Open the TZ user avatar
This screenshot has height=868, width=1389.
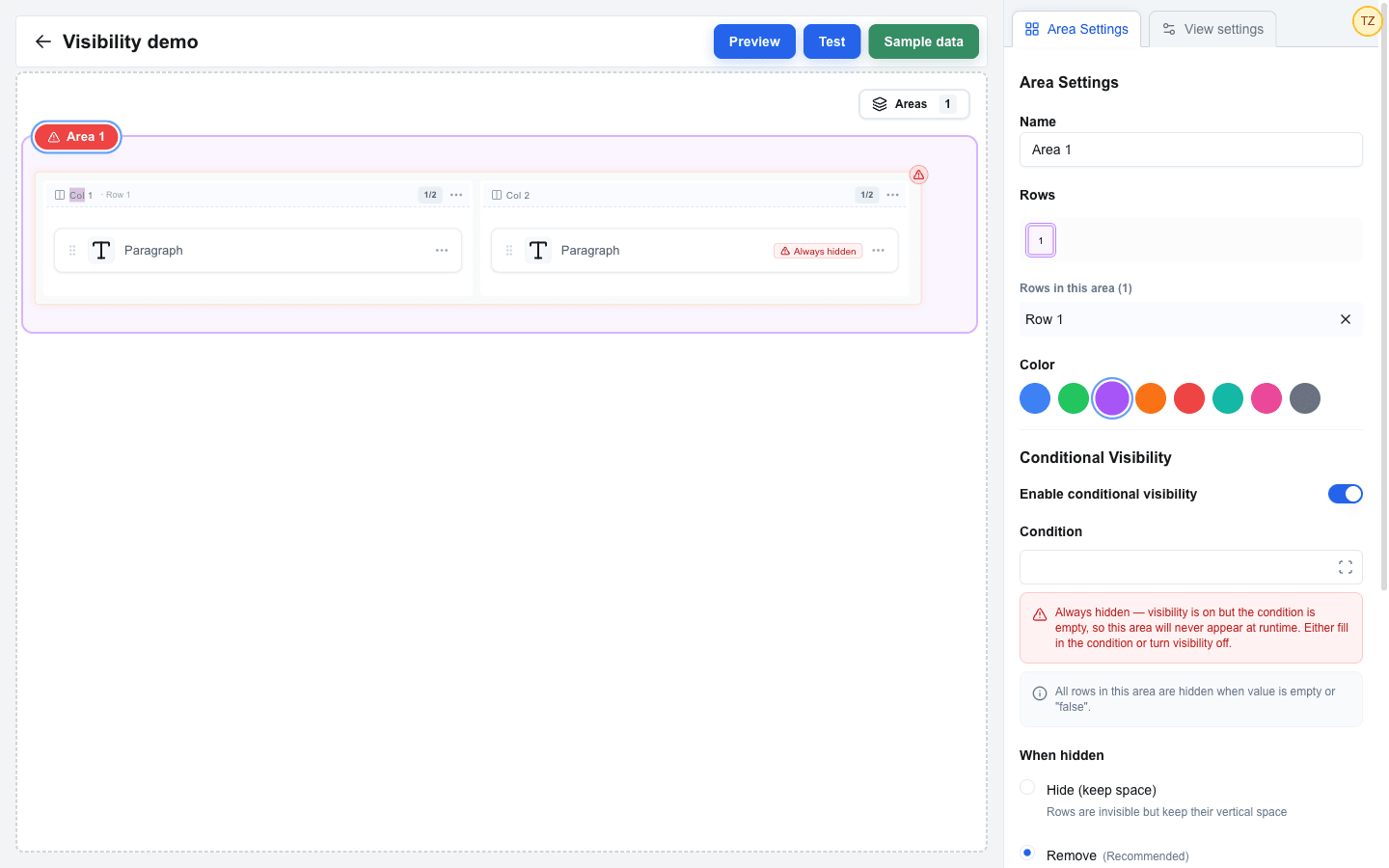click(1367, 21)
